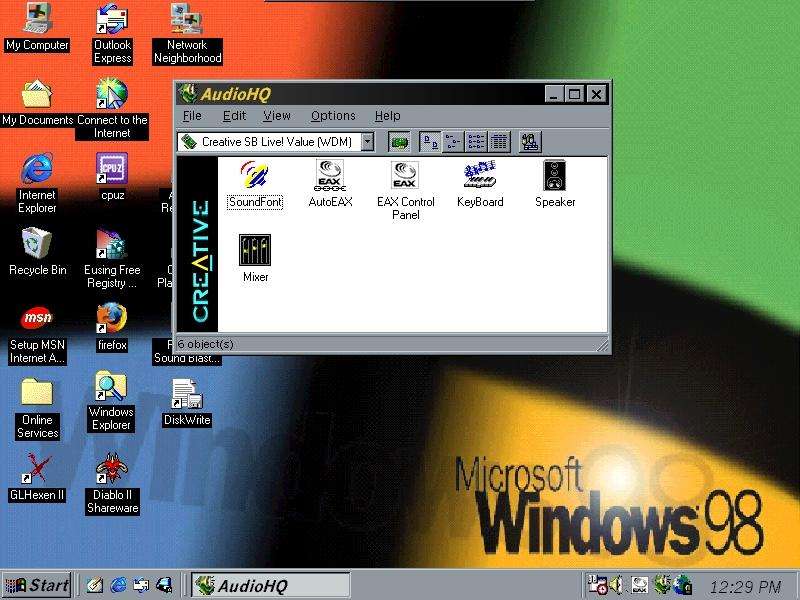
Task: Click the first system tray icon
Action: (597, 585)
